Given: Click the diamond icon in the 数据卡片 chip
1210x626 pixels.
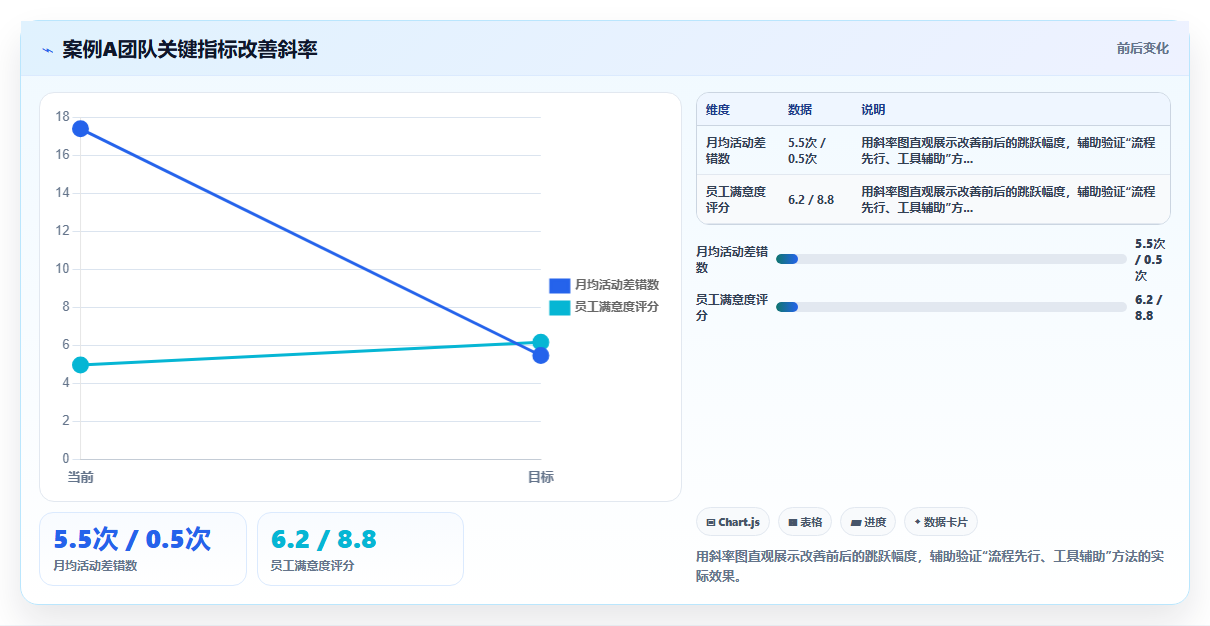Looking at the screenshot, I should pyautogui.click(x=918, y=522).
